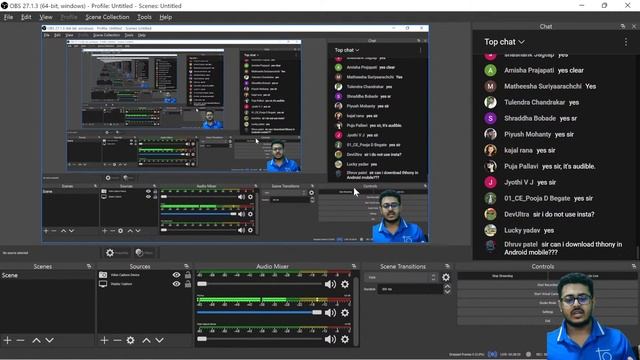
Task: Click the Stop Streaming button
Action: tap(502, 276)
